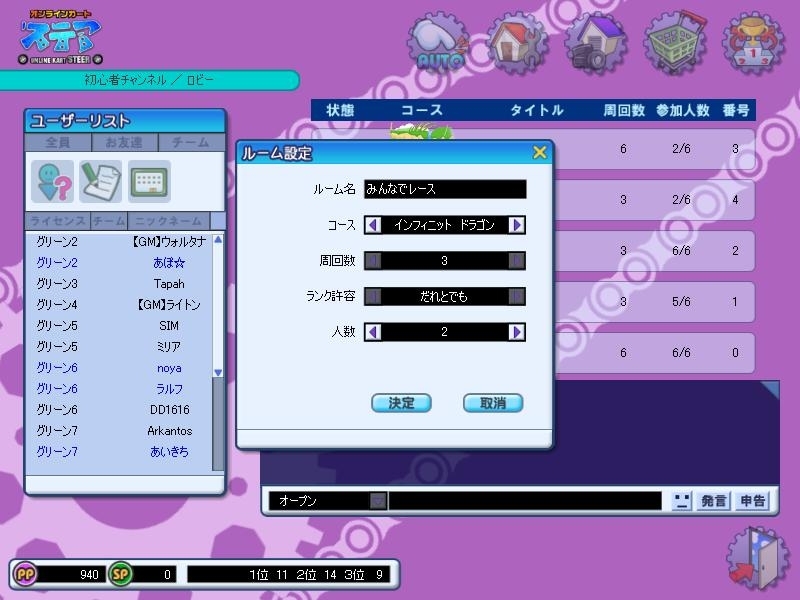Screen dimensions: 800x600
Task: Click the green chalkboard icon
Action: click(149, 181)
